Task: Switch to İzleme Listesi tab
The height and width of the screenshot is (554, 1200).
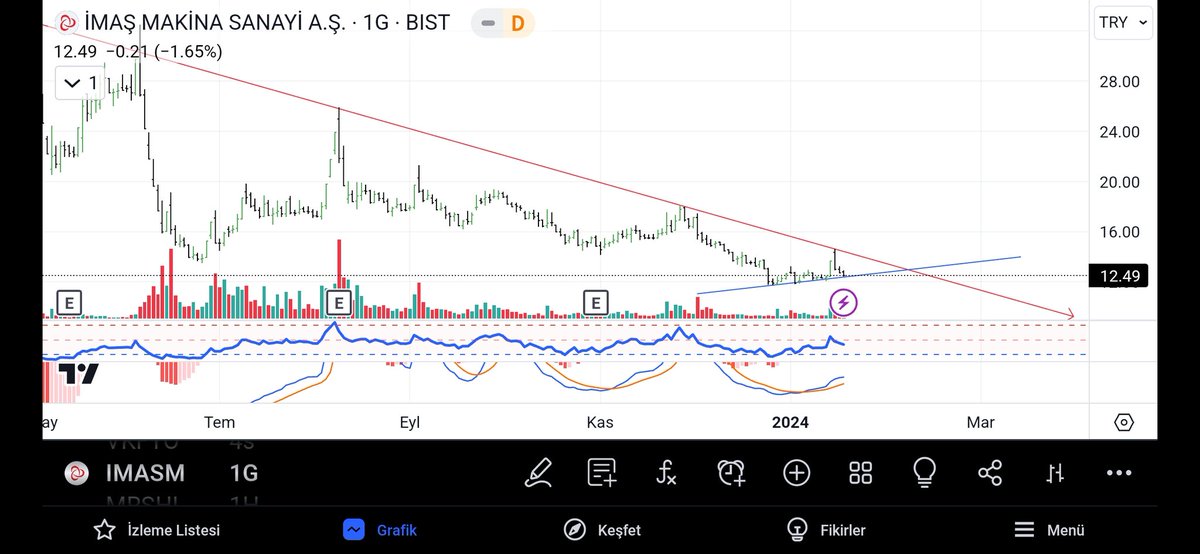Action: coord(157,530)
